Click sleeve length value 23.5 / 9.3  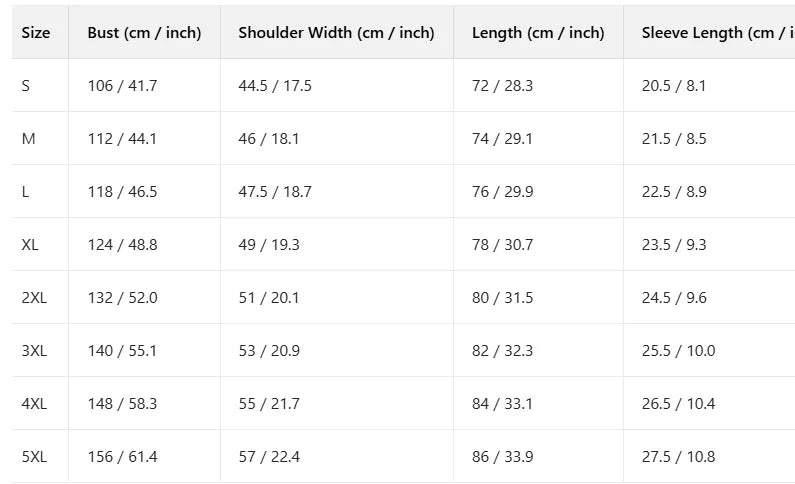click(674, 245)
